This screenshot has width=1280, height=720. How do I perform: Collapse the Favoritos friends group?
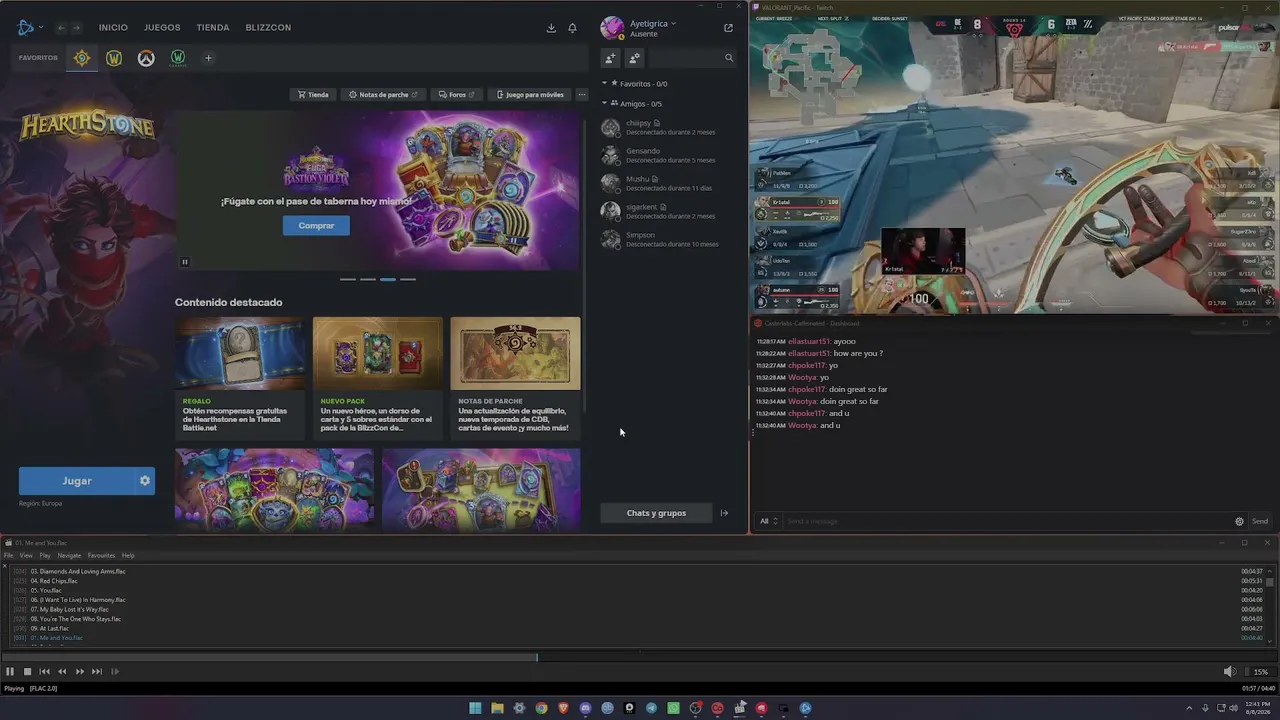(604, 84)
